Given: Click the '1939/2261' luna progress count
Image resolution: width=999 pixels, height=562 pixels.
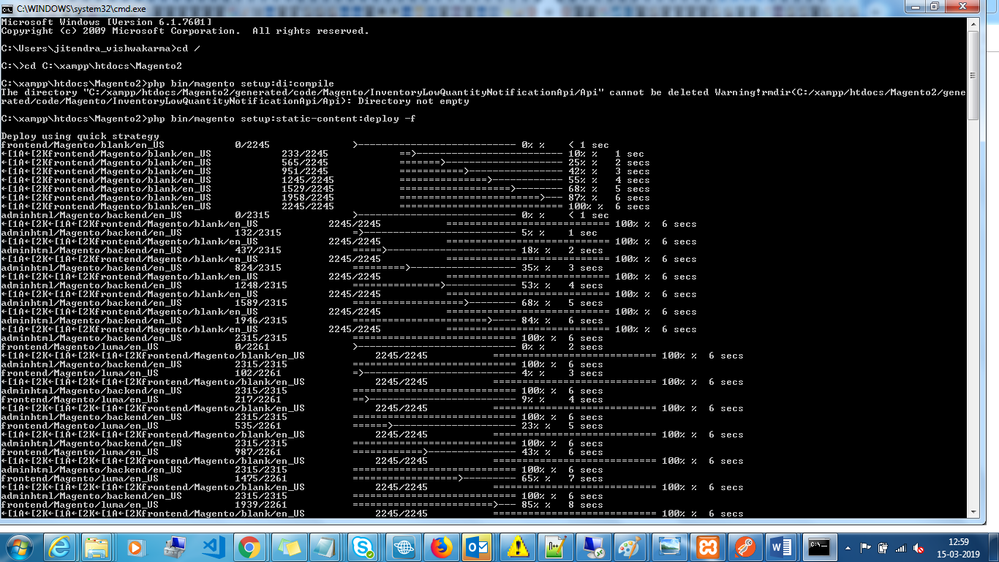Looking at the screenshot, I should pos(261,505).
